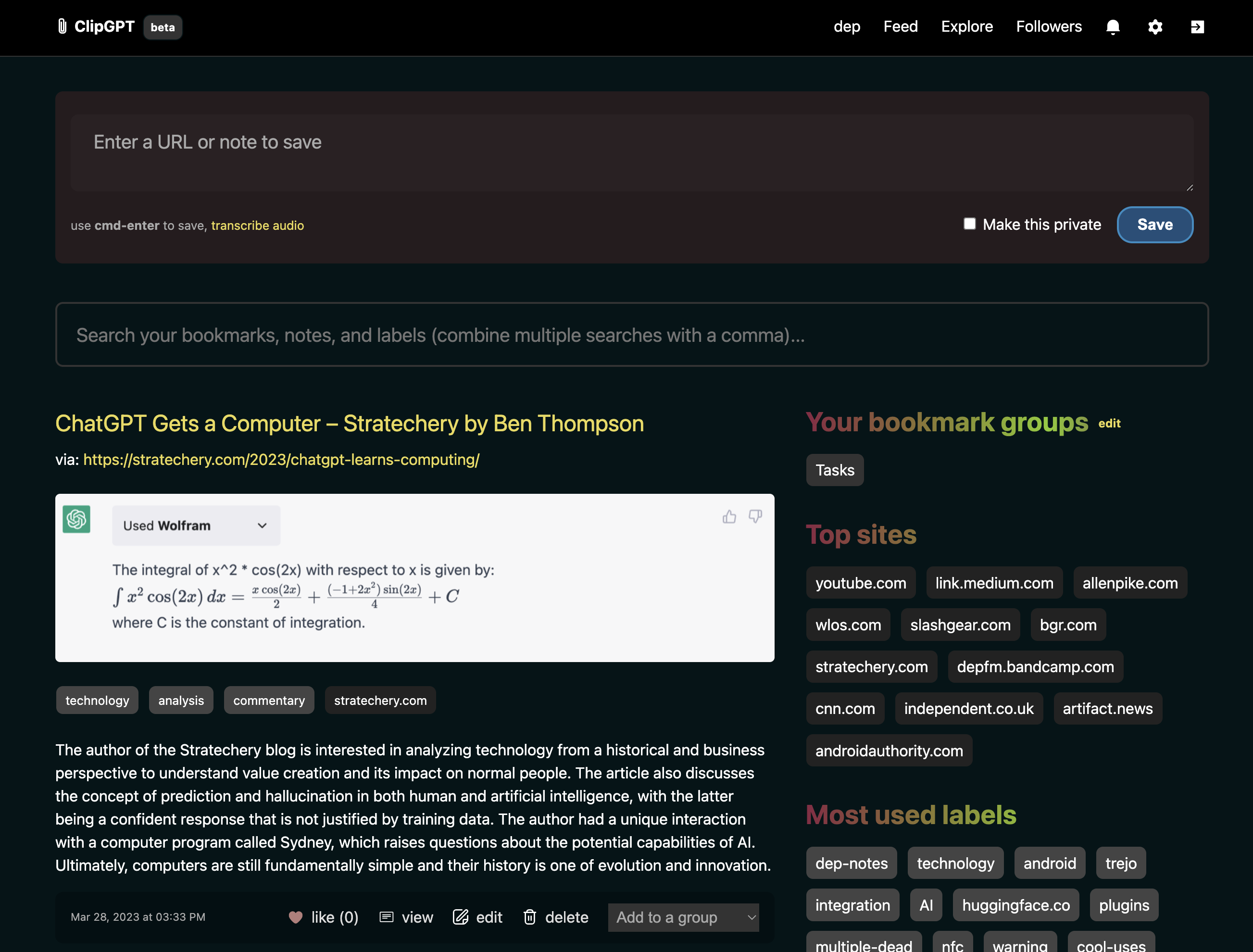Select androidauthority.com in Top sites

coord(889,750)
